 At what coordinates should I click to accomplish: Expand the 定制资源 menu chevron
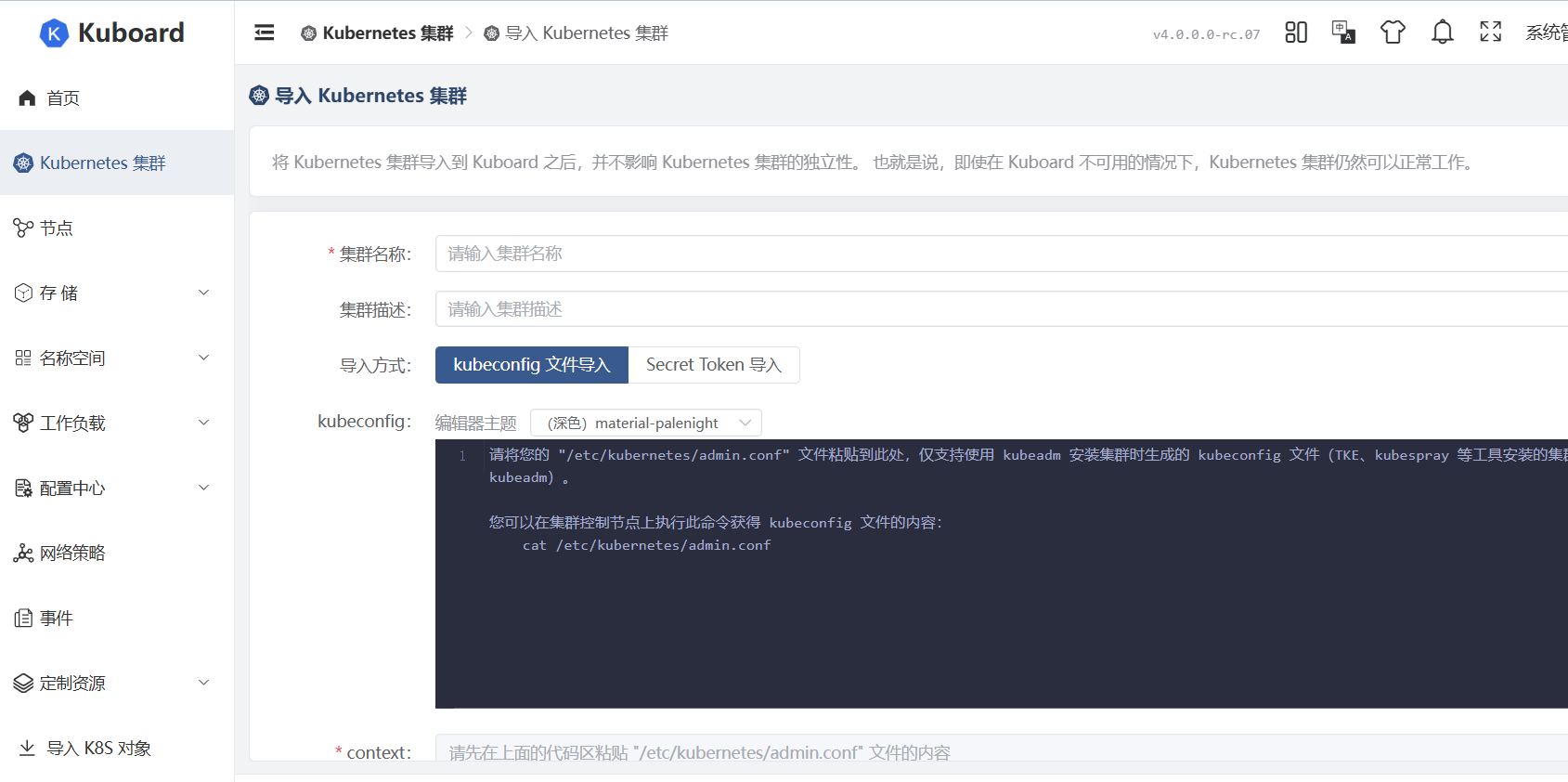click(x=204, y=683)
